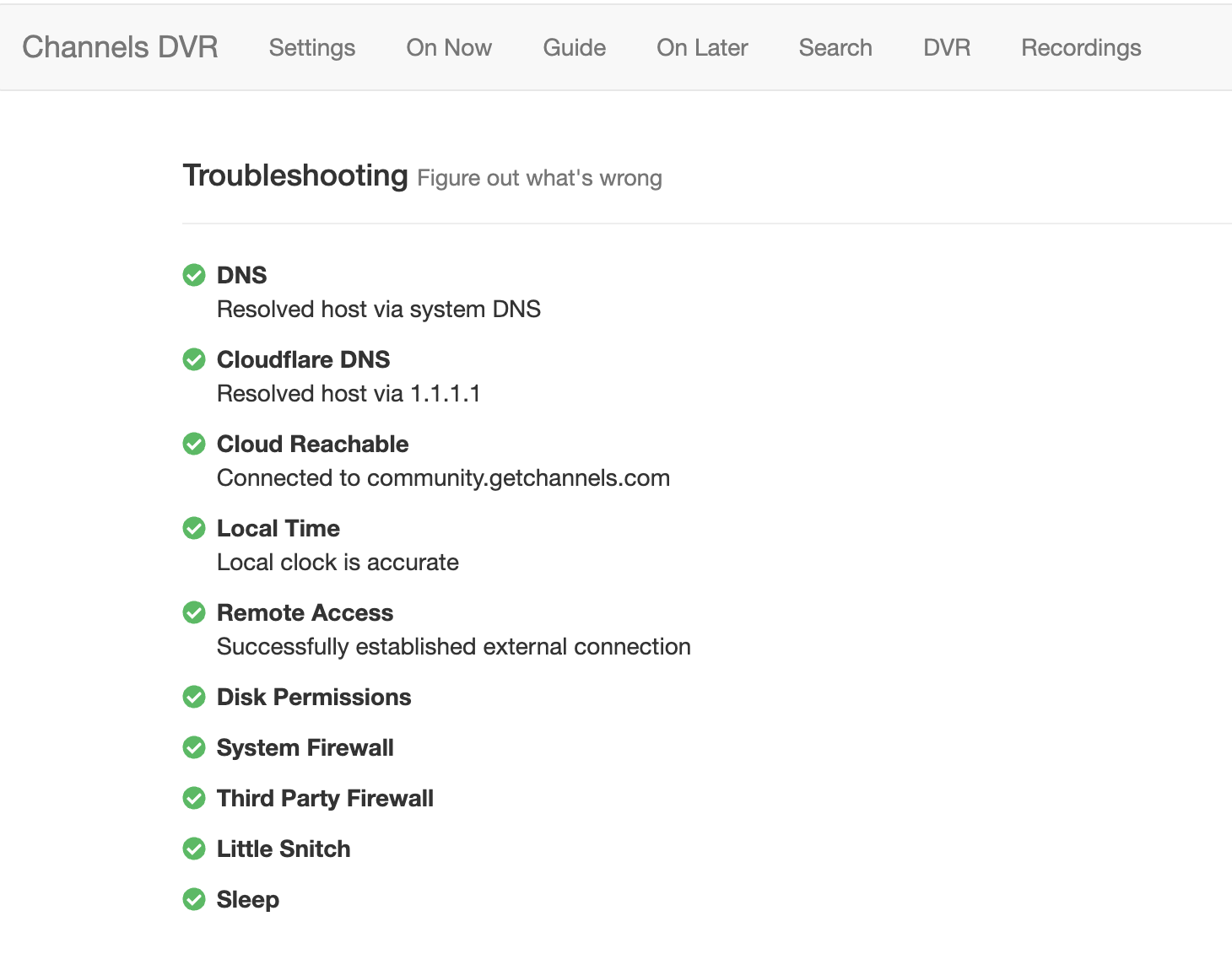Go to the On Now page
1232x970 pixels.
tap(449, 47)
